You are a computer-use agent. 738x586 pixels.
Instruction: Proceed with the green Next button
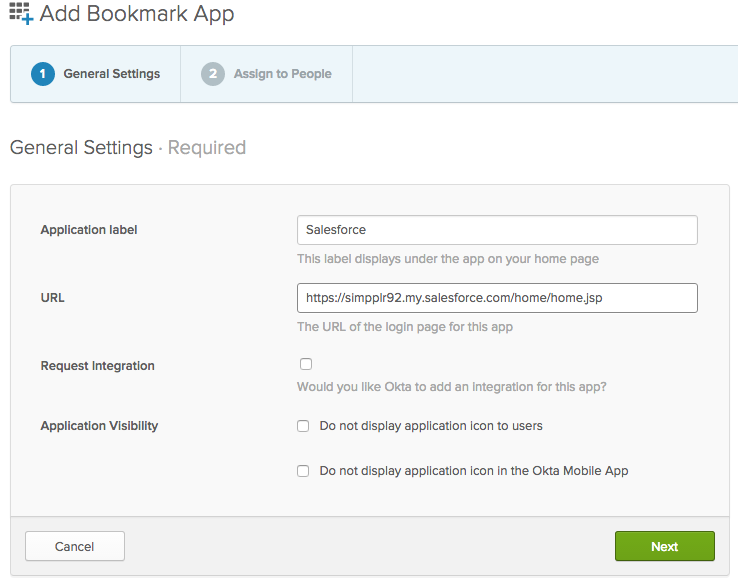[665, 546]
